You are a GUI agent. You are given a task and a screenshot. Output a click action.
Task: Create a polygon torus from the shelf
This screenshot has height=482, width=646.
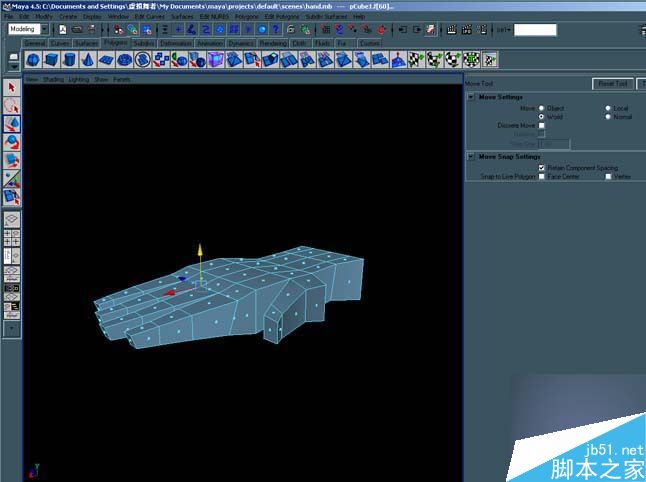(x=124, y=60)
